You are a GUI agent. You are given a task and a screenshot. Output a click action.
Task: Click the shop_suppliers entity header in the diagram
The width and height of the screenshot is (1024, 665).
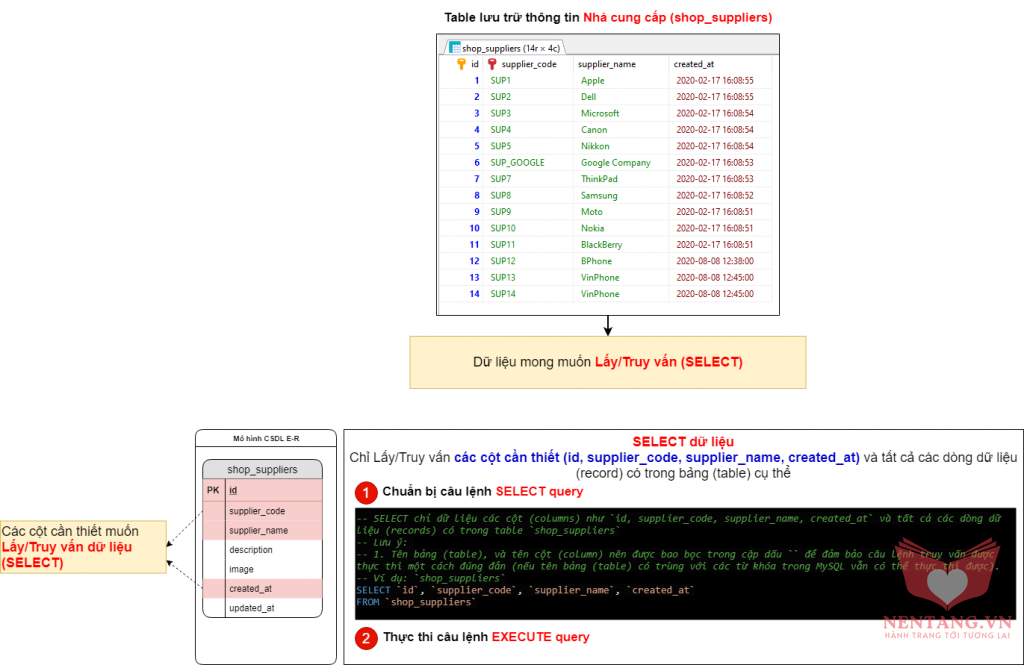click(x=262, y=469)
